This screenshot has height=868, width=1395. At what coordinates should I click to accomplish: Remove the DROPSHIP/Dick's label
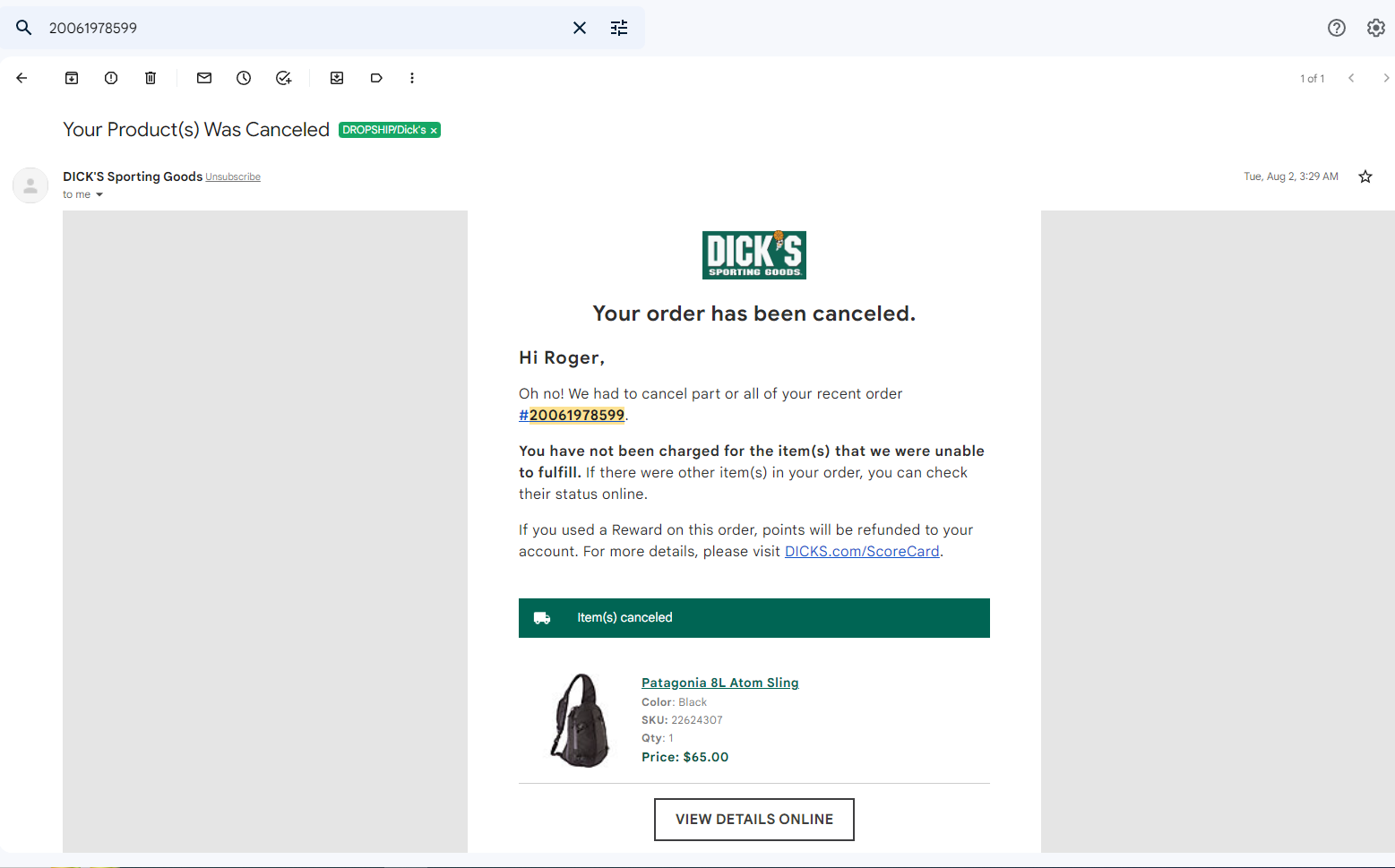(434, 131)
